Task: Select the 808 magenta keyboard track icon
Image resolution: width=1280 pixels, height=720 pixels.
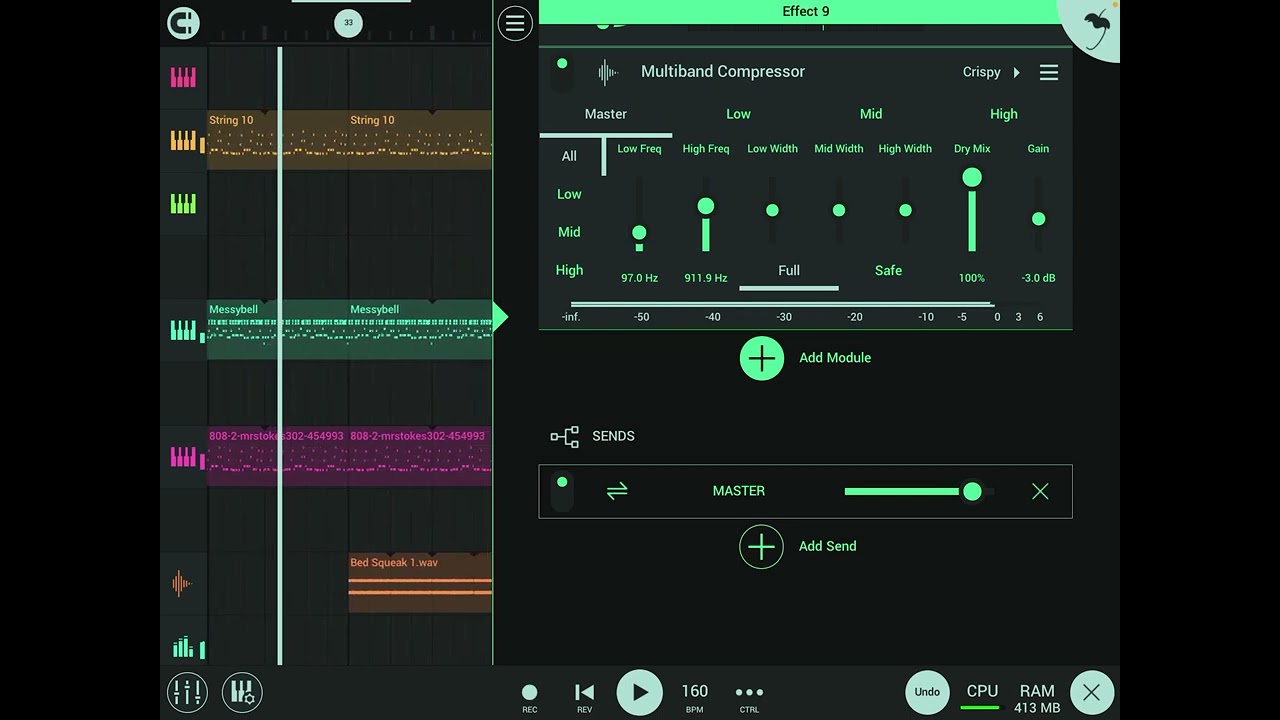Action: tap(184, 457)
